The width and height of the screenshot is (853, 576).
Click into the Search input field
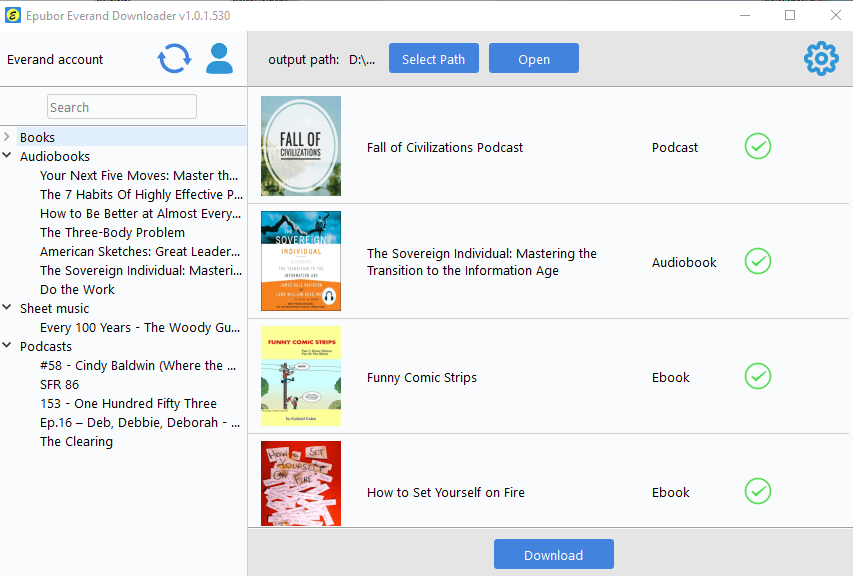(122, 107)
